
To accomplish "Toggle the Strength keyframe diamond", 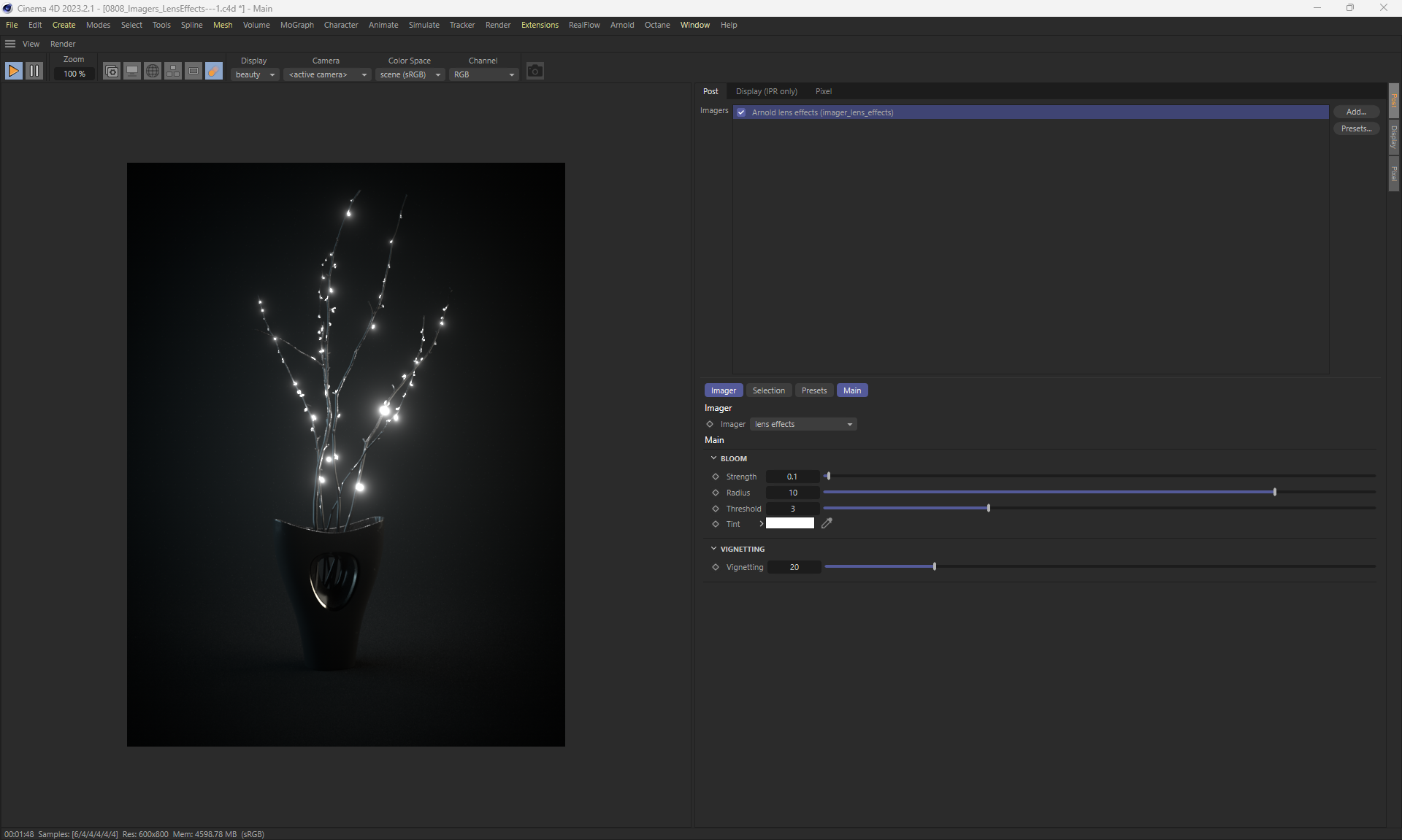I will click(x=716, y=477).
